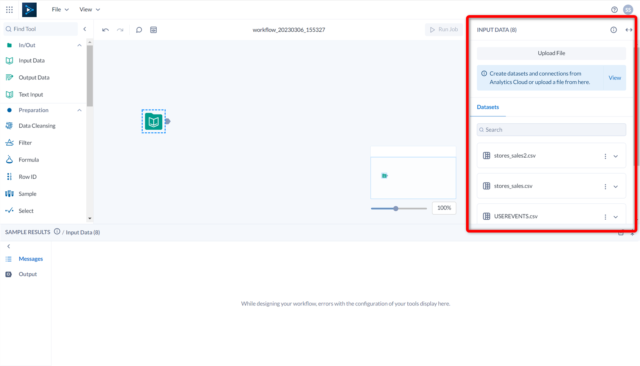This screenshot has height=366, width=640.
Task: Open the Output results view
Action: coord(21,274)
